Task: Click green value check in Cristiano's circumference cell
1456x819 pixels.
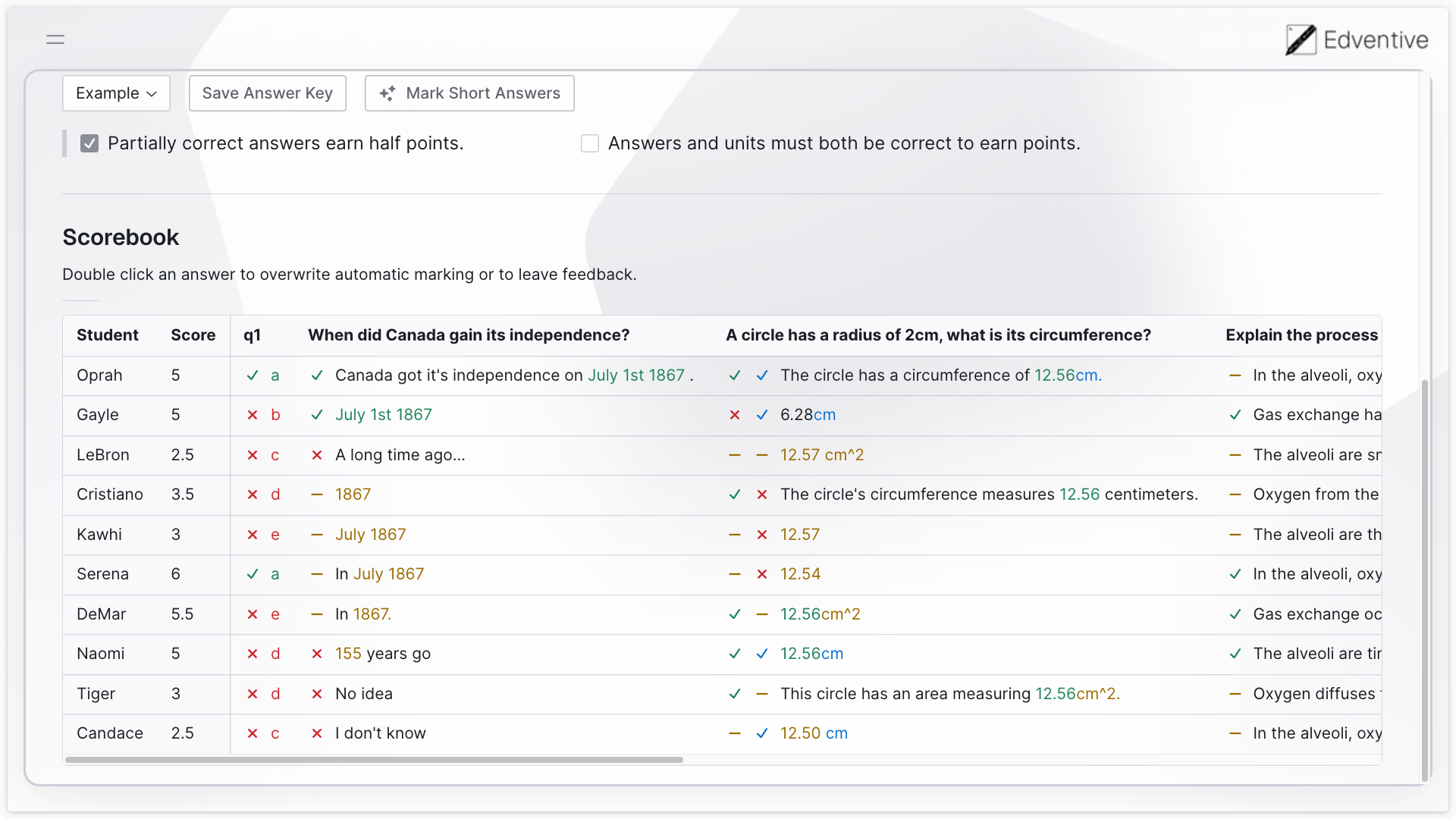Action: [735, 494]
